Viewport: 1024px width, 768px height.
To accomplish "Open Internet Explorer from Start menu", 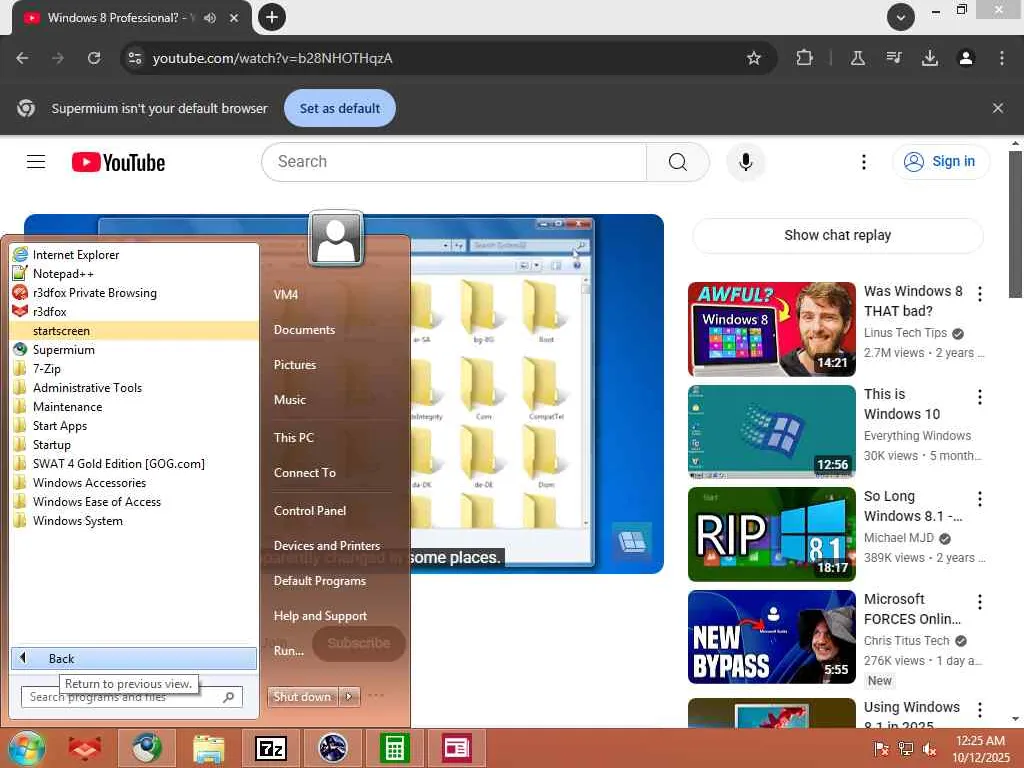I will click(x=134, y=255).
